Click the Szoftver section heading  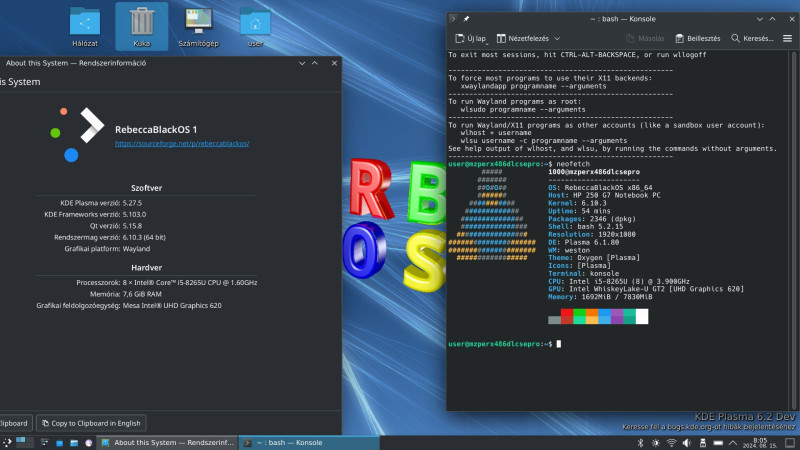[146, 188]
